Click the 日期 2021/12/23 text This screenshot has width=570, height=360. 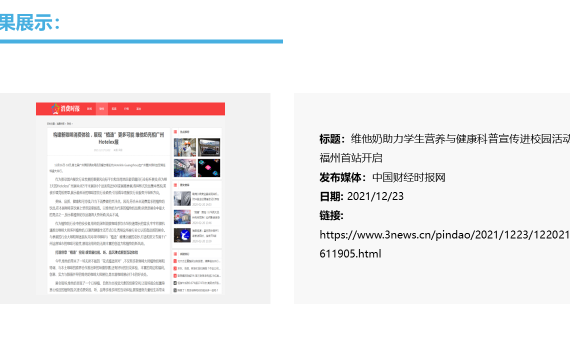[x=362, y=196]
